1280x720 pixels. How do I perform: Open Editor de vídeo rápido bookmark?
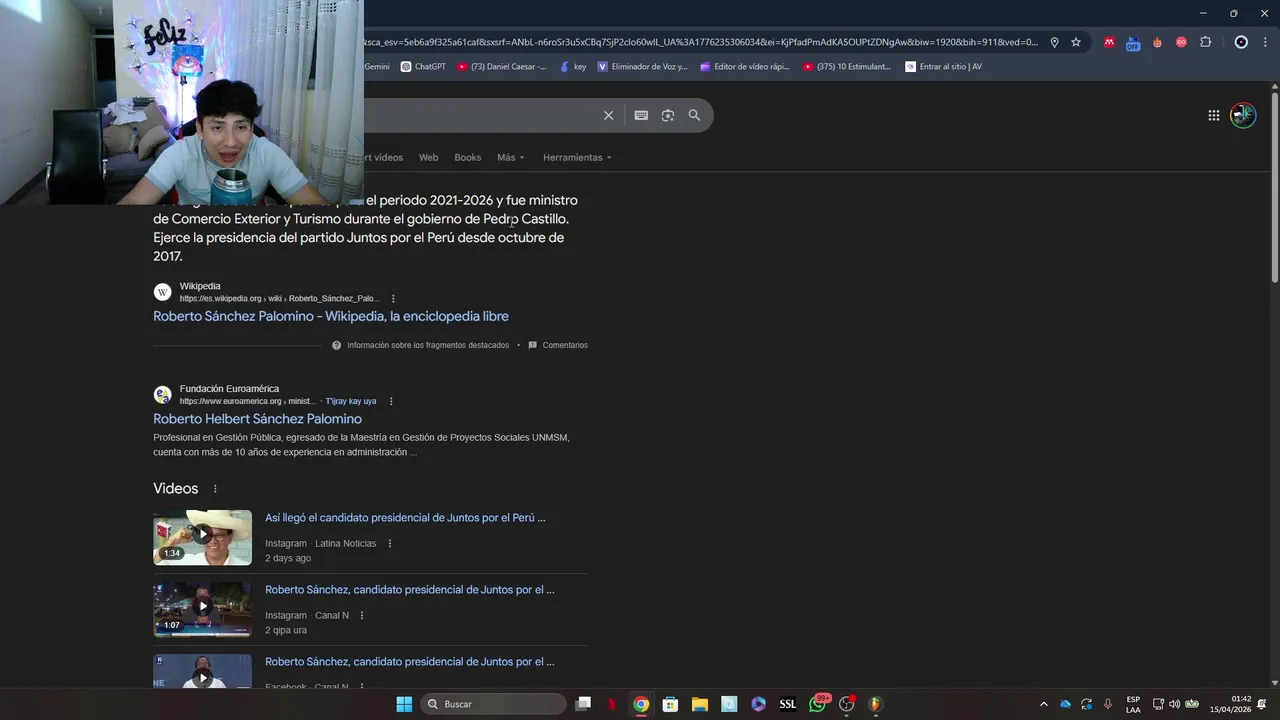point(745,67)
